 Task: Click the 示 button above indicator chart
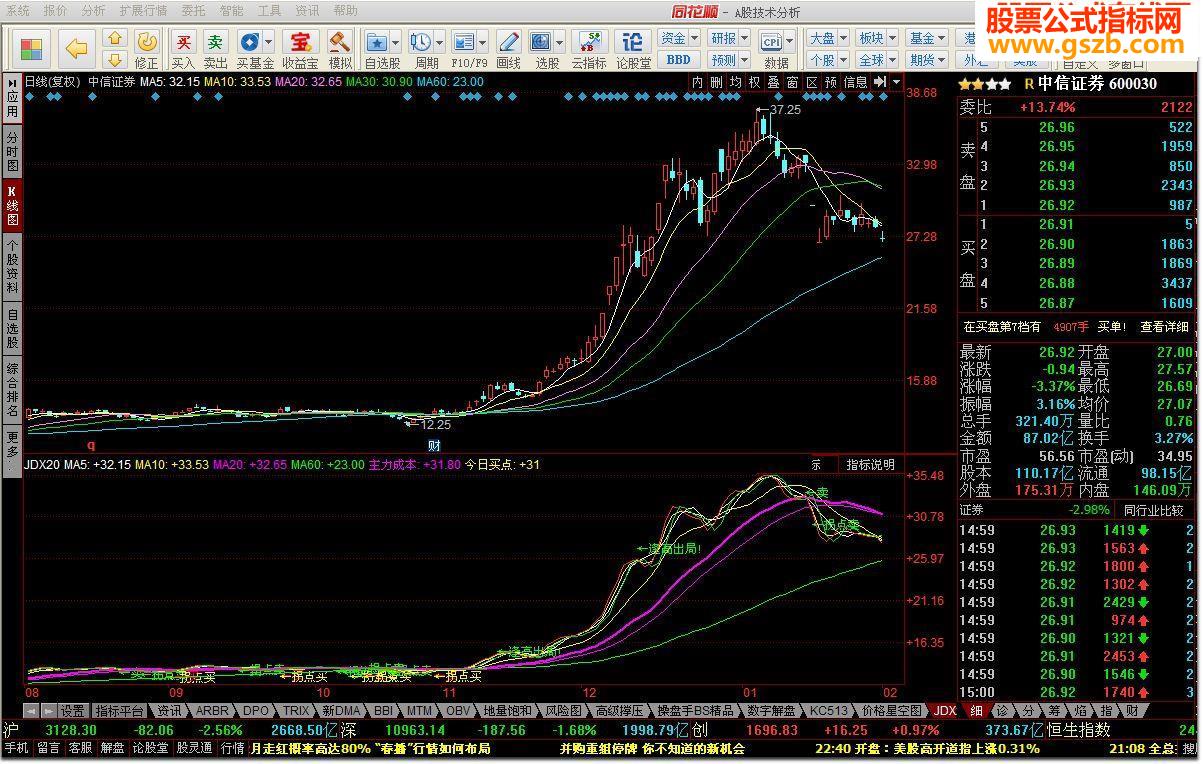click(x=816, y=465)
